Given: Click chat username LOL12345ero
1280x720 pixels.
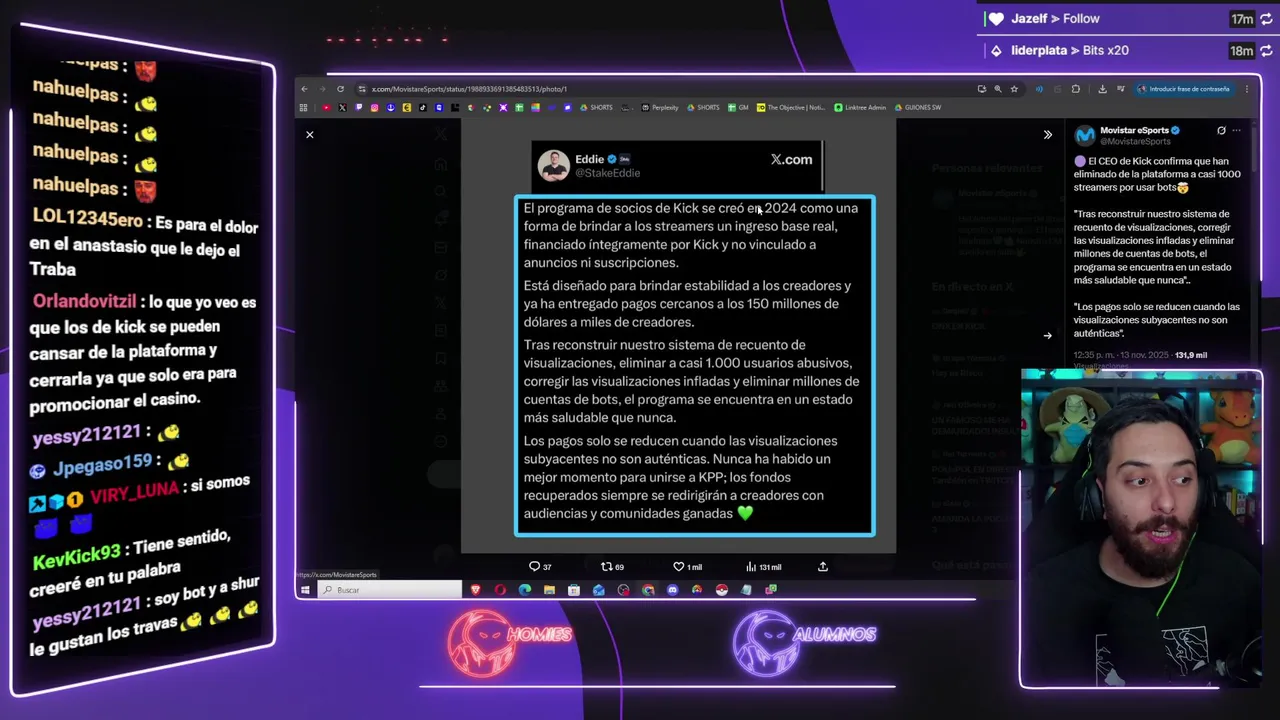Looking at the screenshot, I should point(88,218).
